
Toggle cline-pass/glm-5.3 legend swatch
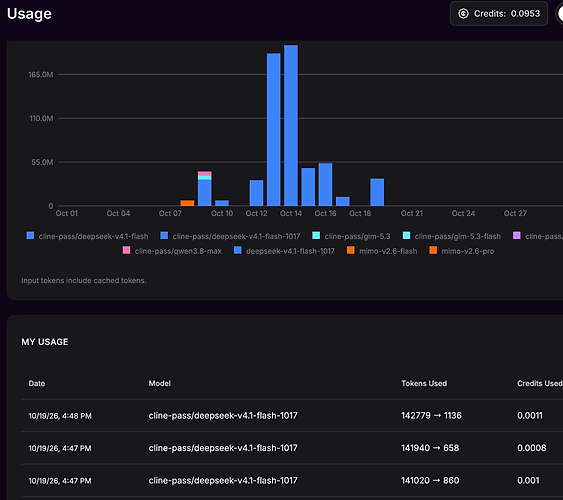point(316,235)
